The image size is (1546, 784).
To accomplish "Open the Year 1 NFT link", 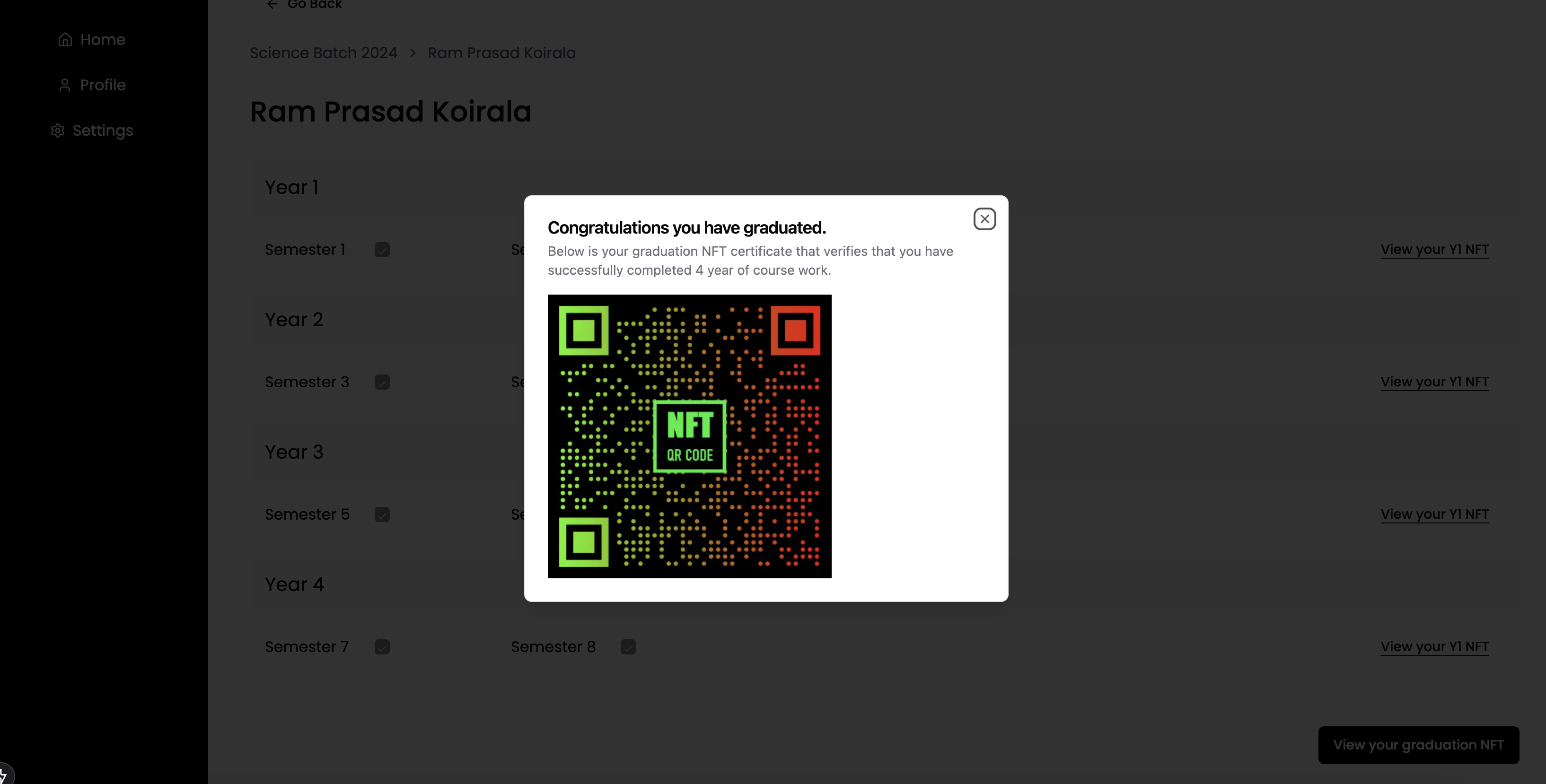I will coord(1434,250).
